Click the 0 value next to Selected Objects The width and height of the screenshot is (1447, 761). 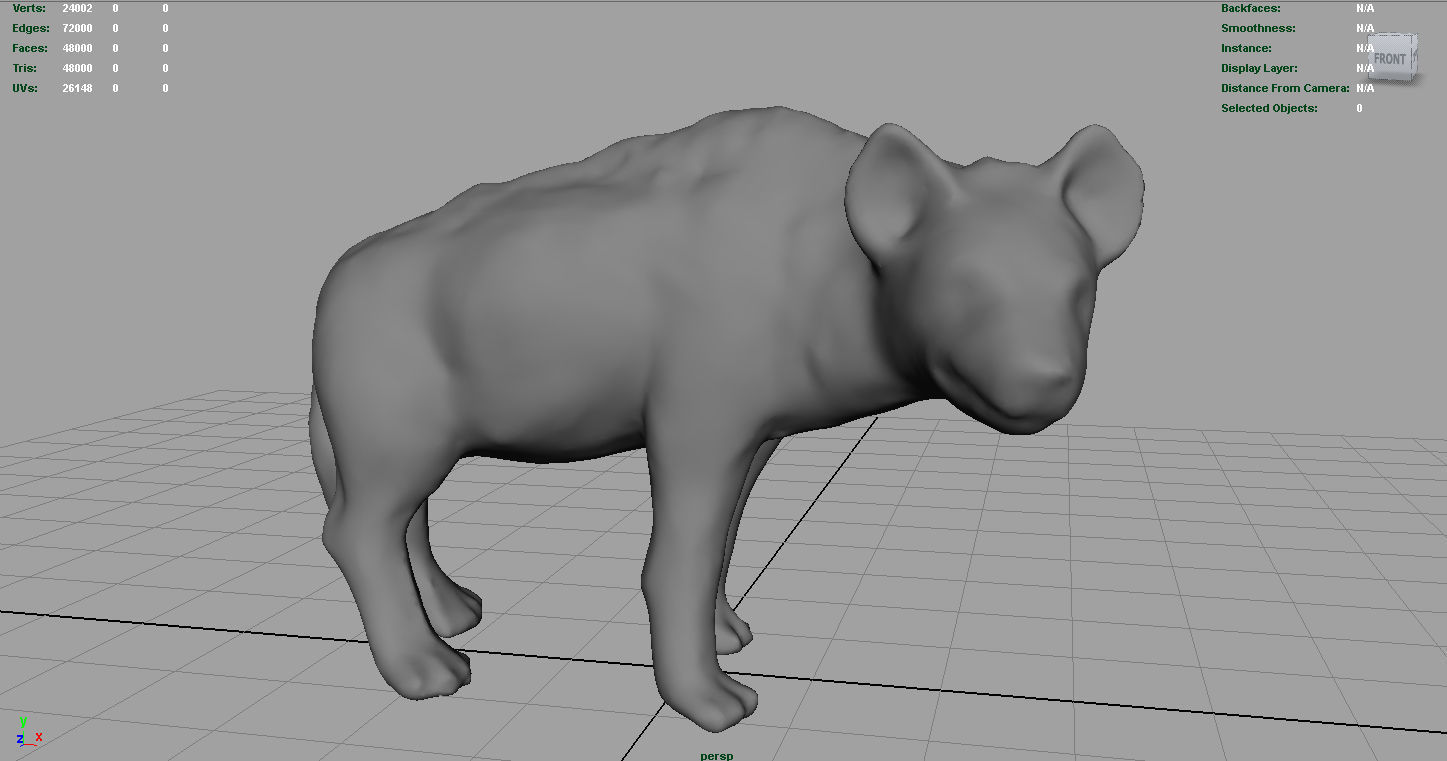click(x=1359, y=108)
